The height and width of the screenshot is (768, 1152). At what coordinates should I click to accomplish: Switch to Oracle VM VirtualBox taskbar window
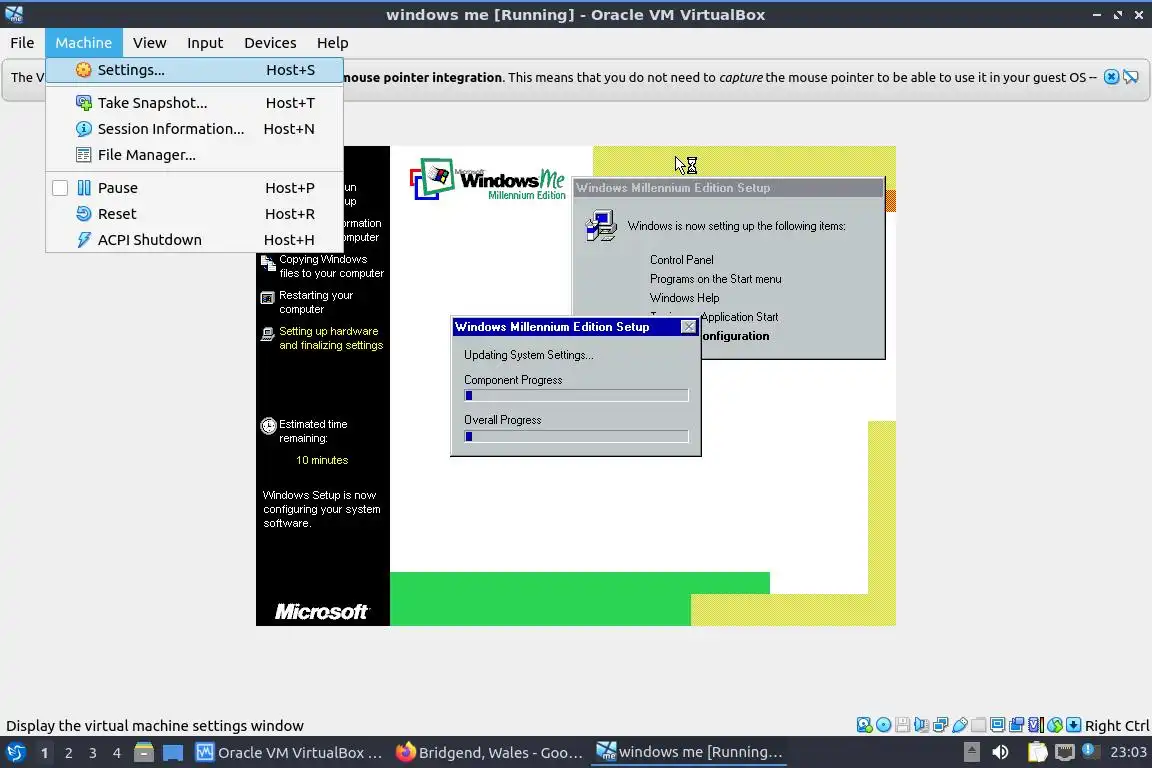coord(289,753)
